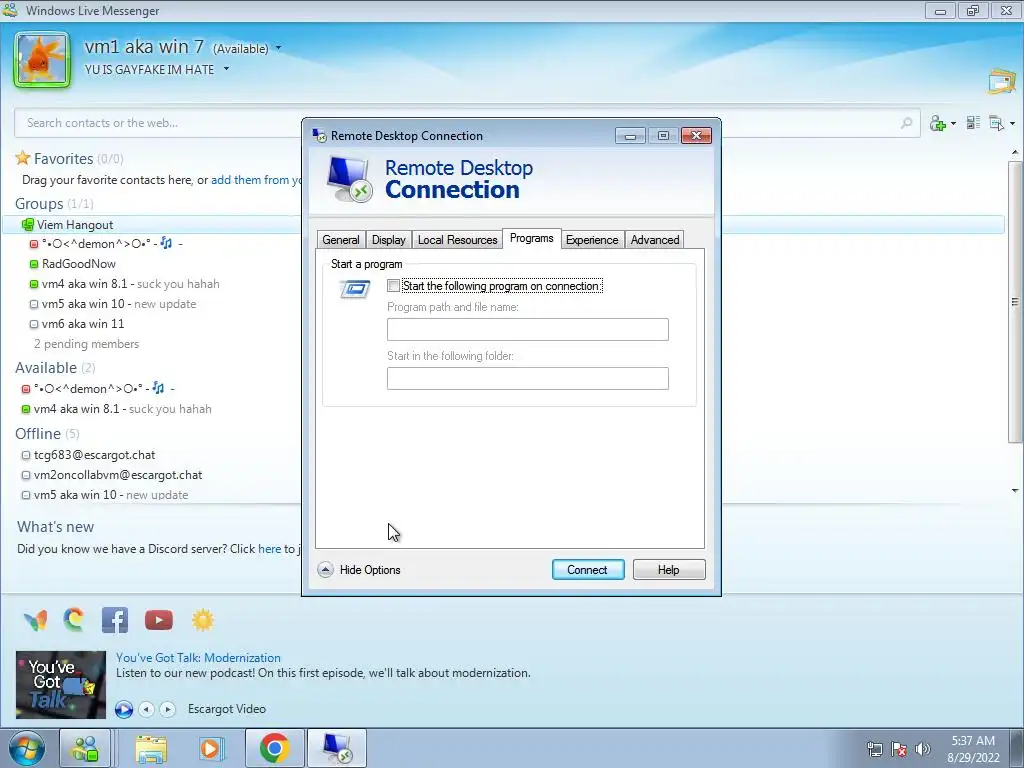Click the Start in the following folder field
Viewport: 1024px width, 768px height.
point(528,378)
